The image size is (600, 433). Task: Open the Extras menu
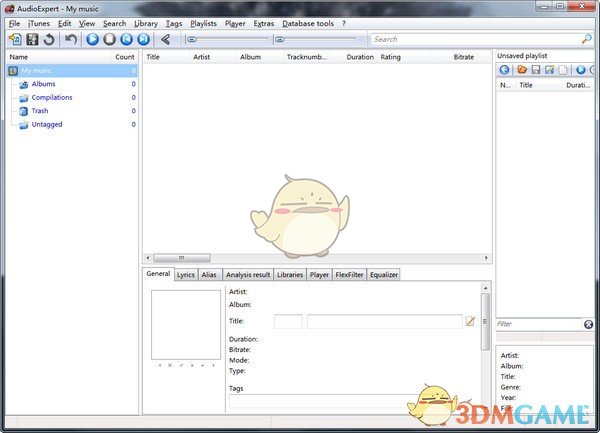tap(264, 23)
